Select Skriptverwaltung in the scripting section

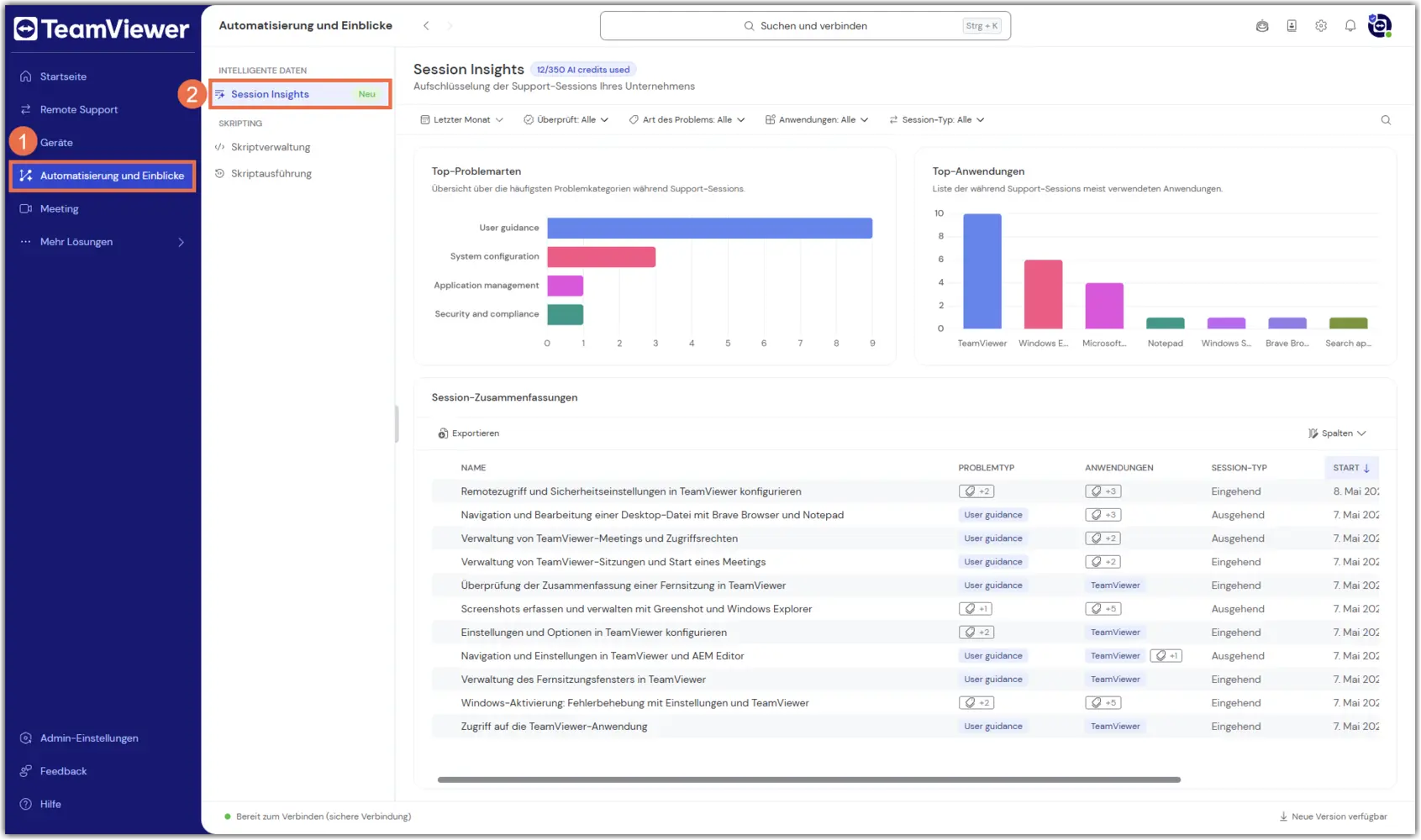271,147
